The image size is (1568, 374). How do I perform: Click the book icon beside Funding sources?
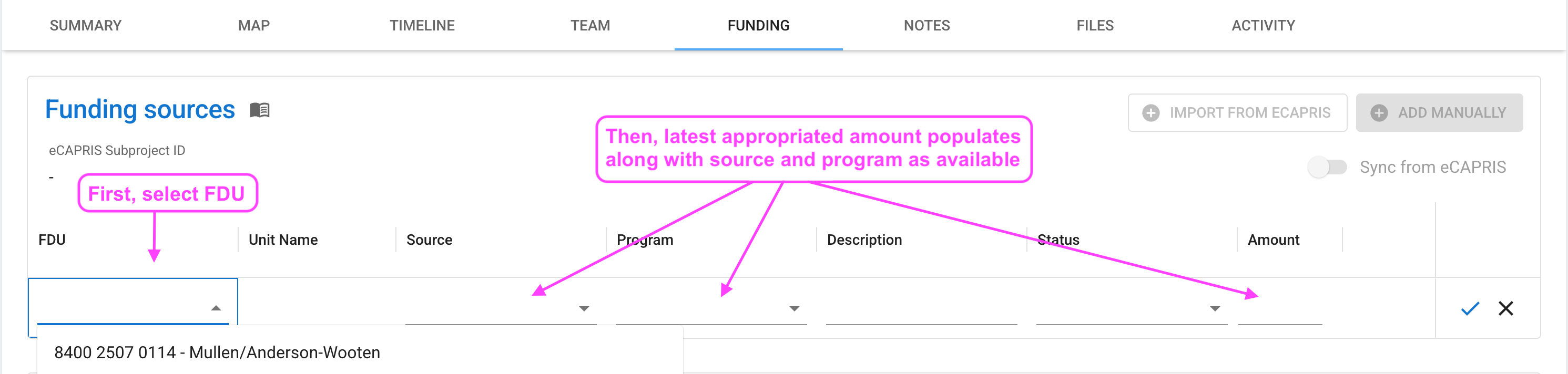click(259, 110)
